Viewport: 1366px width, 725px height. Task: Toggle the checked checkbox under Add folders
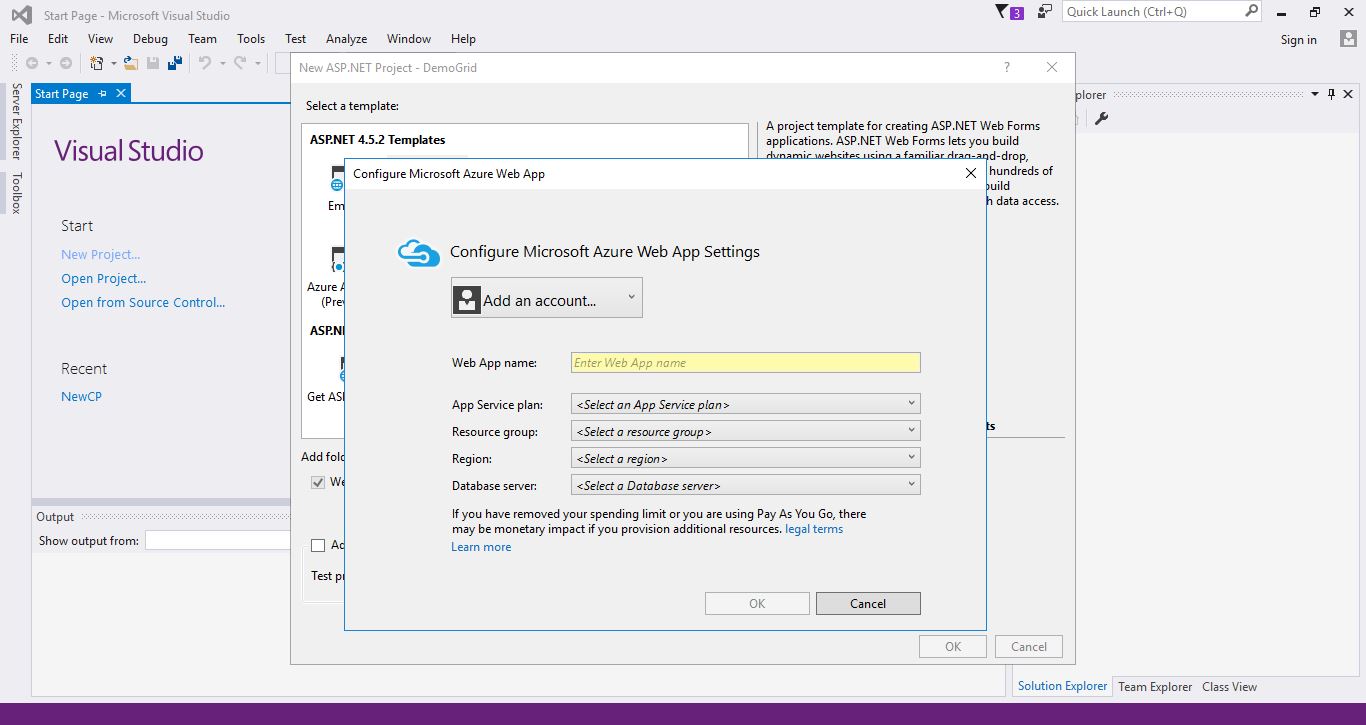coord(318,482)
